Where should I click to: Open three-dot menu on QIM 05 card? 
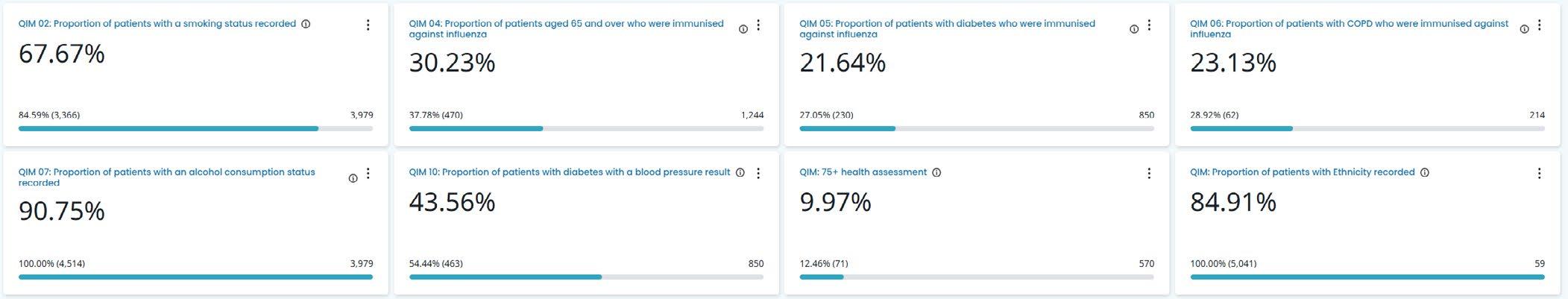pos(1149,25)
